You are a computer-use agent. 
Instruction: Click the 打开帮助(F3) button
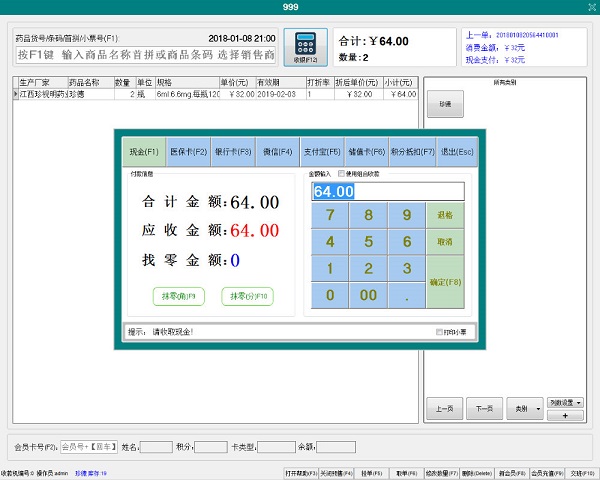click(x=301, y=474)
